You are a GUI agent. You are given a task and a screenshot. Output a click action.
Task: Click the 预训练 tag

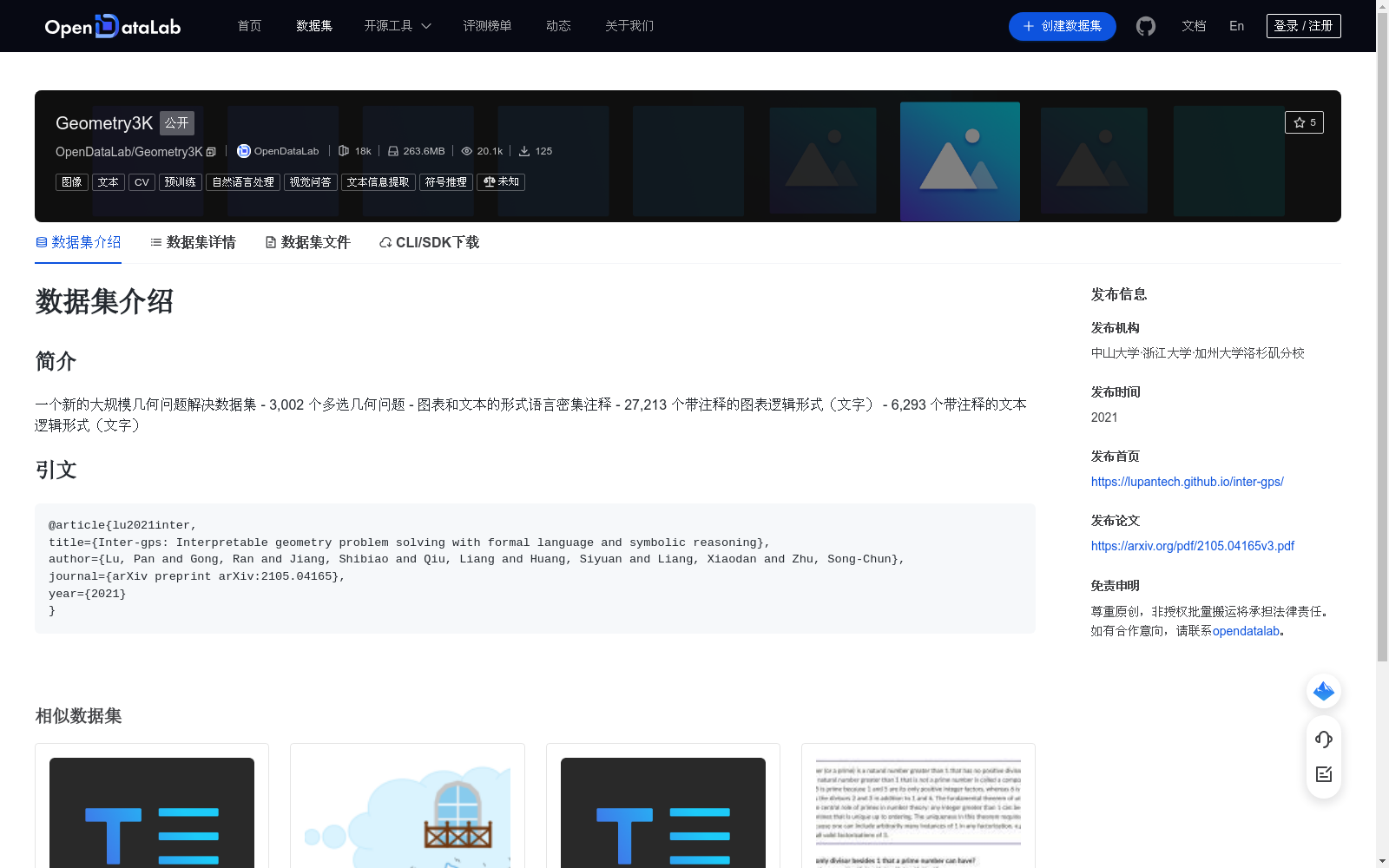(181, 182)
